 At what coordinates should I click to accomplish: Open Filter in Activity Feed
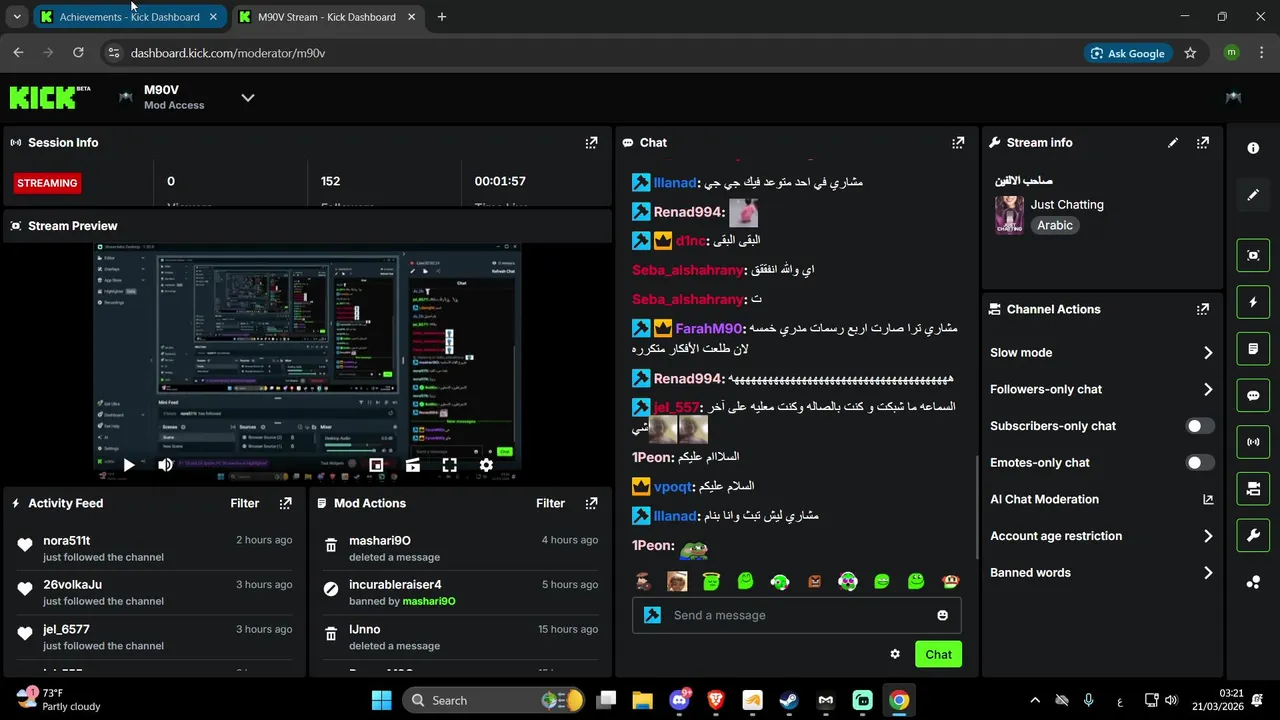pyautogui.click(x=245, y=503)
